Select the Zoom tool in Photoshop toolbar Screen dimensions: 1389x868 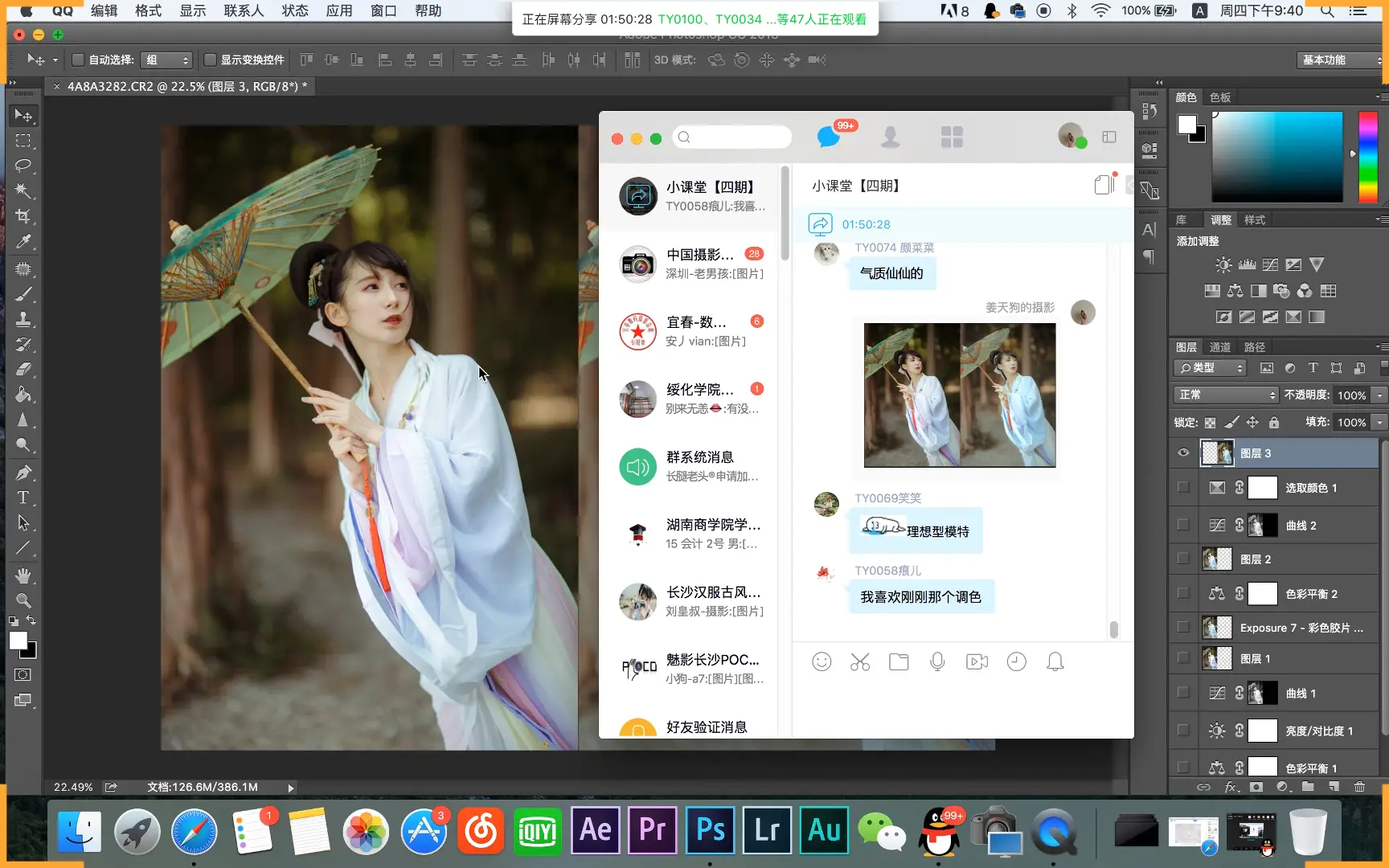[x=23, y=600]
